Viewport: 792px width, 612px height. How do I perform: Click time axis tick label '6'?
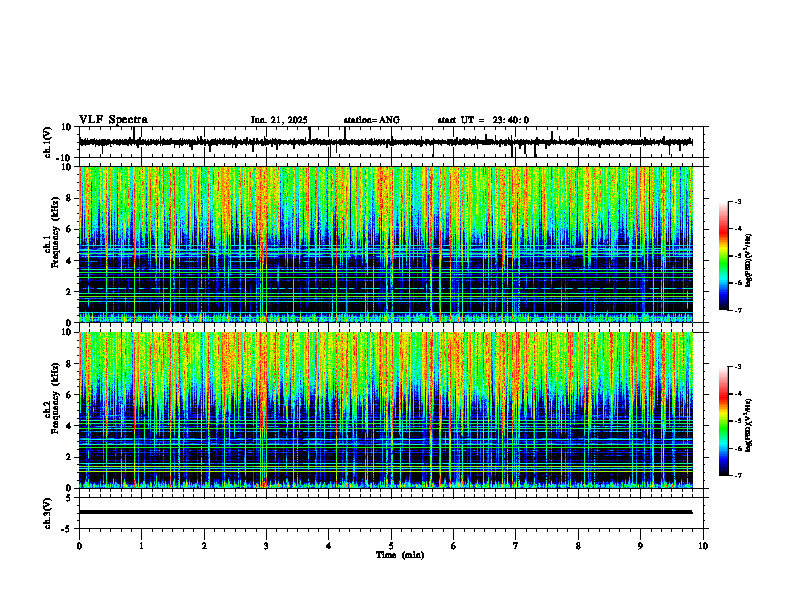454,546
